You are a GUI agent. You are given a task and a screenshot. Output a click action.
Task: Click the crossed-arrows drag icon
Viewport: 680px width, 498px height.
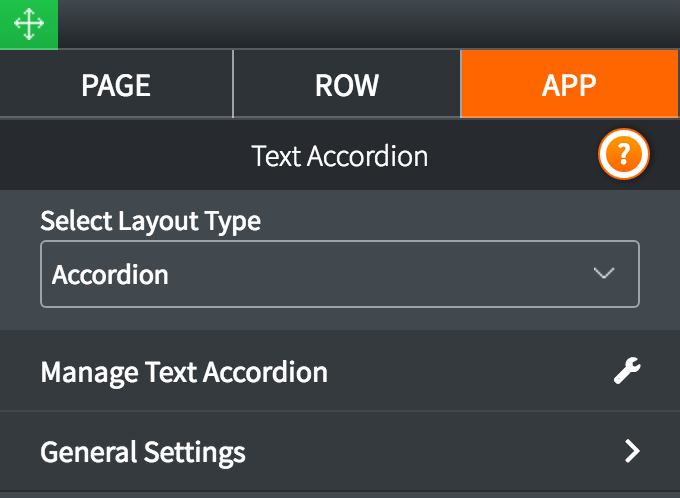point(29,24)
